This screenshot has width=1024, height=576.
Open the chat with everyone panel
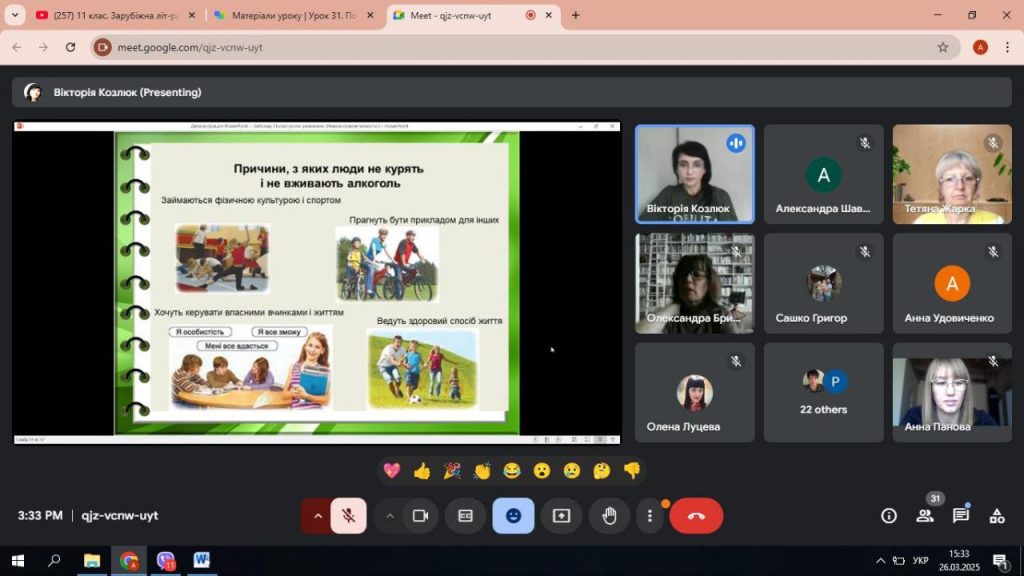click(x=960, y=516)
